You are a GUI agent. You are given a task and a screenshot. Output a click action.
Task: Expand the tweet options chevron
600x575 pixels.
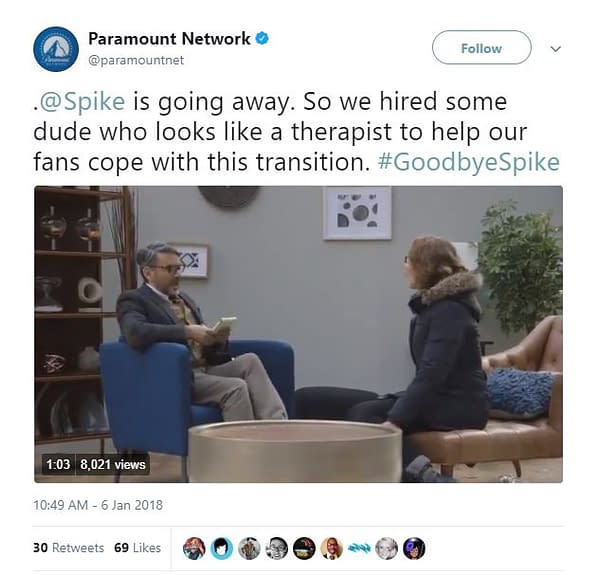[555, 49]
